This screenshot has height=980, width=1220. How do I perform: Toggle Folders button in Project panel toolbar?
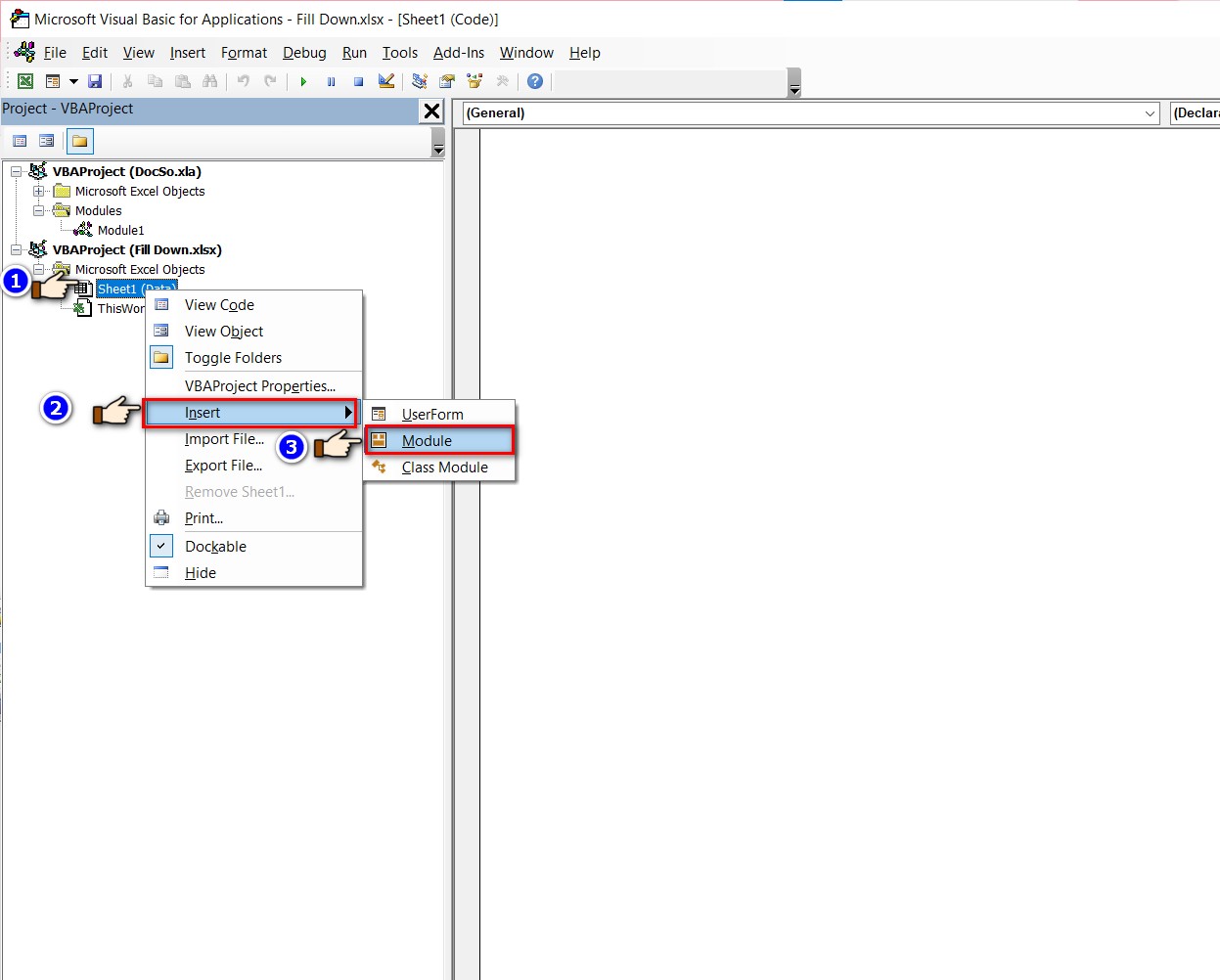click(x=80, y=141)
